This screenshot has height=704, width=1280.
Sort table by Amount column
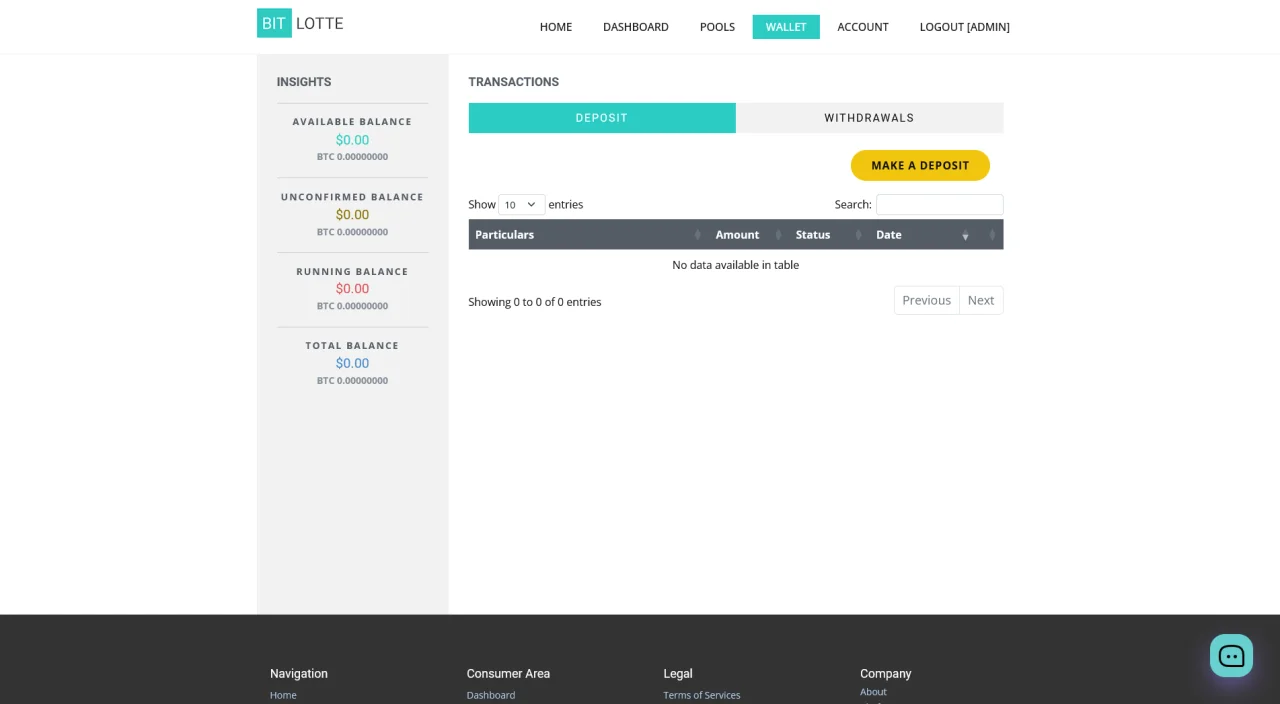click(x=749, y=234)
